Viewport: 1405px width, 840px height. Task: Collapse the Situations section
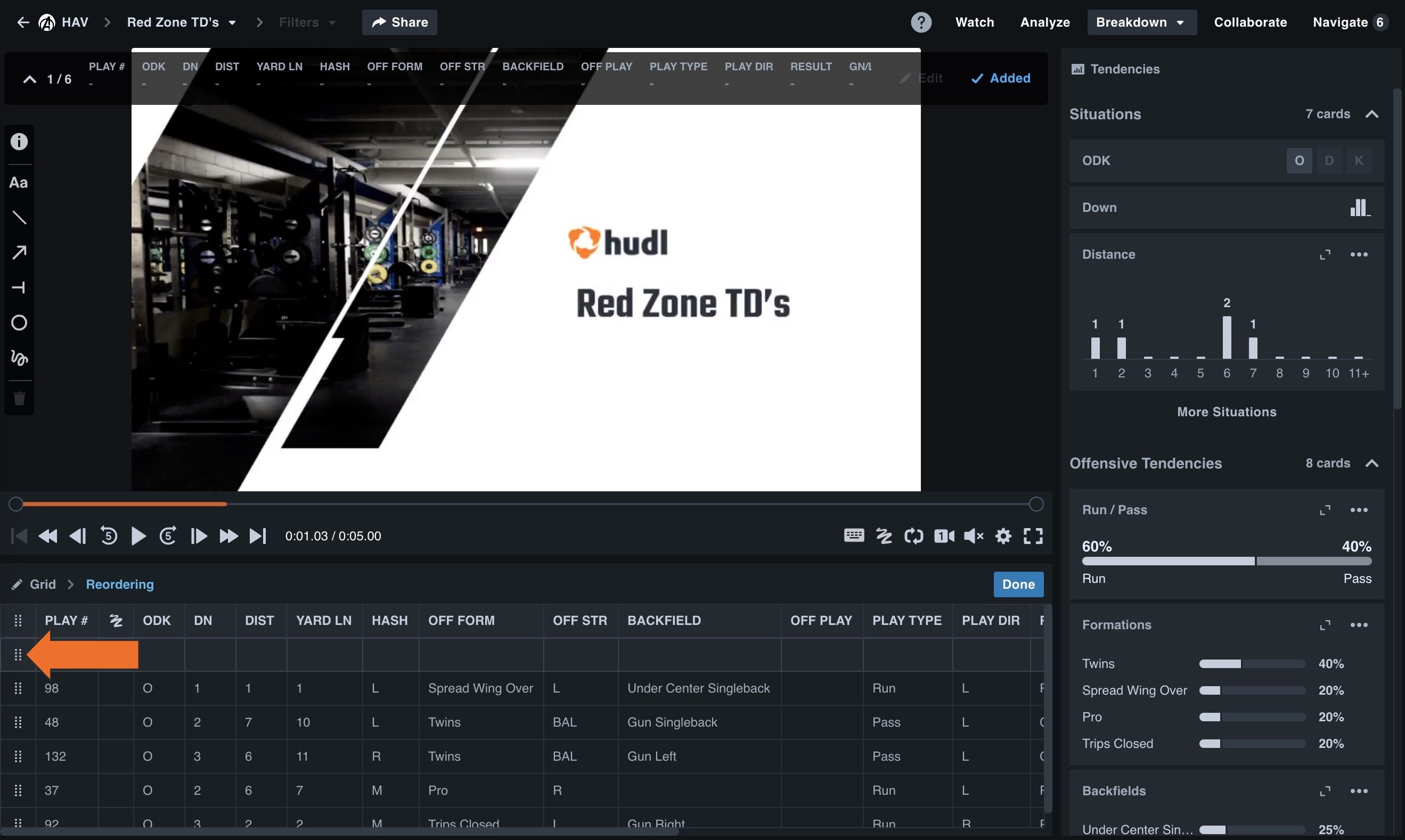1373,113
